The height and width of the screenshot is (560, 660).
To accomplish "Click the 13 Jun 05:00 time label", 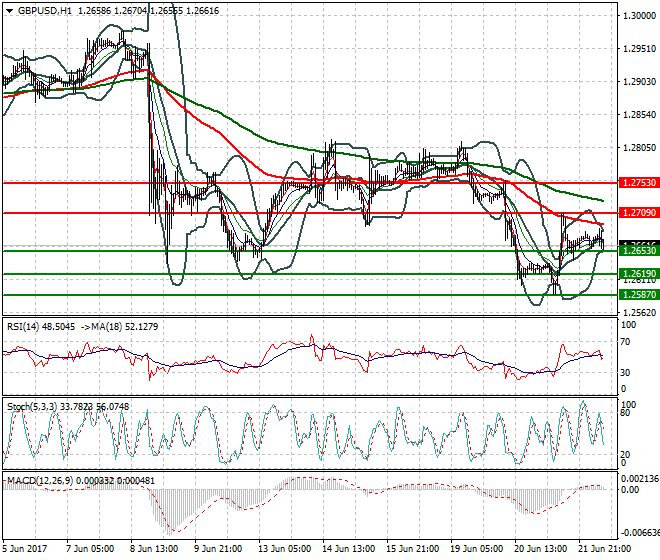I will click(285, 549).
